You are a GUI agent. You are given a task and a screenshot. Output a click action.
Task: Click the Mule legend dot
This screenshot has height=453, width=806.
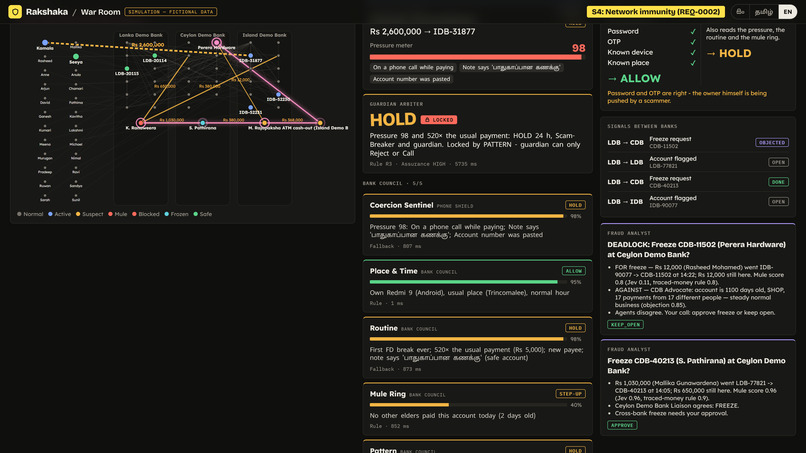tap(110, 214)
